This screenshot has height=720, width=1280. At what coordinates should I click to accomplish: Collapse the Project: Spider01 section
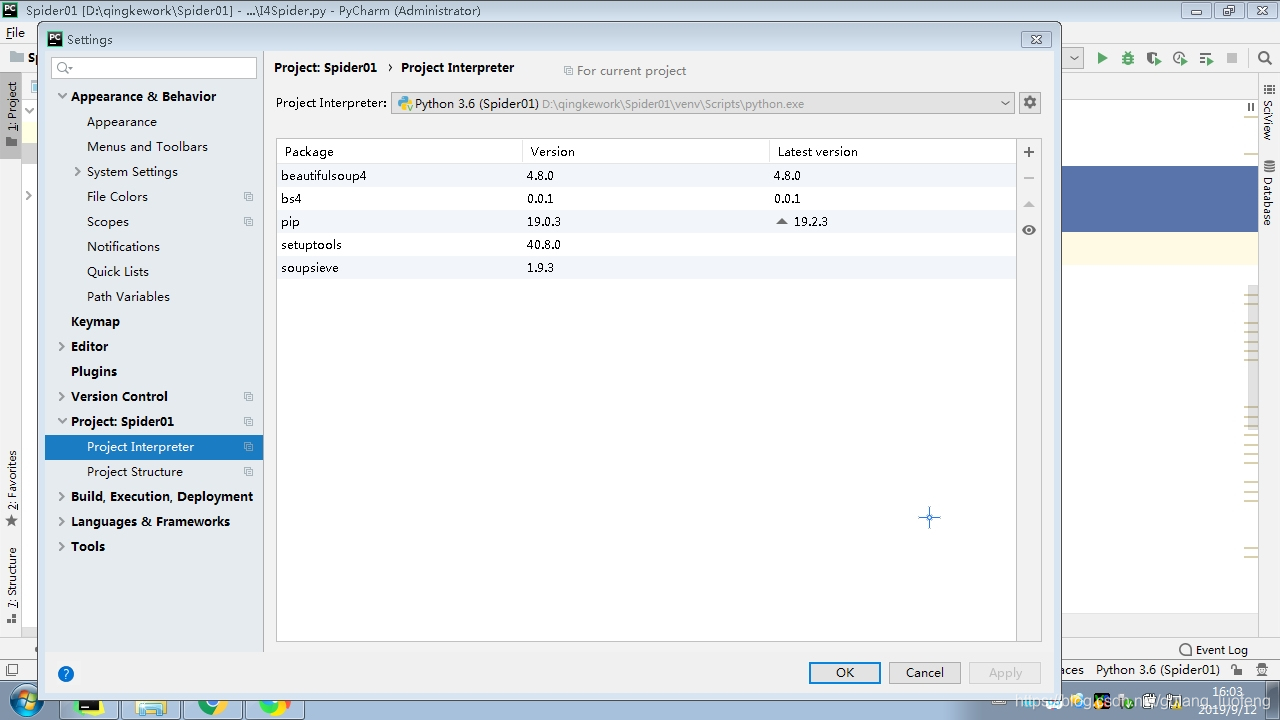pyautogui.click(x=62, y=422)
